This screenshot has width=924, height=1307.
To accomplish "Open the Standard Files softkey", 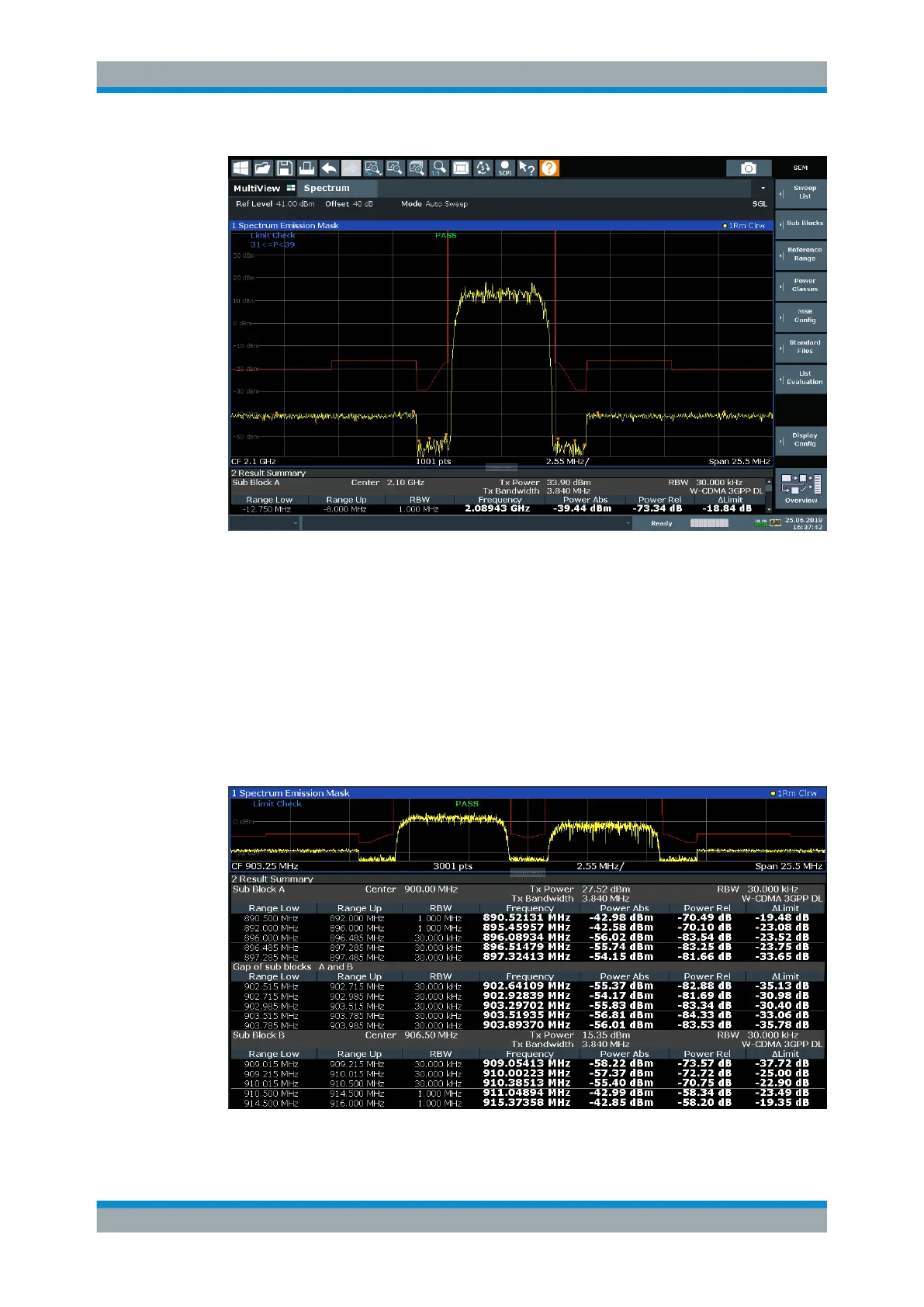I will (801, 347).
